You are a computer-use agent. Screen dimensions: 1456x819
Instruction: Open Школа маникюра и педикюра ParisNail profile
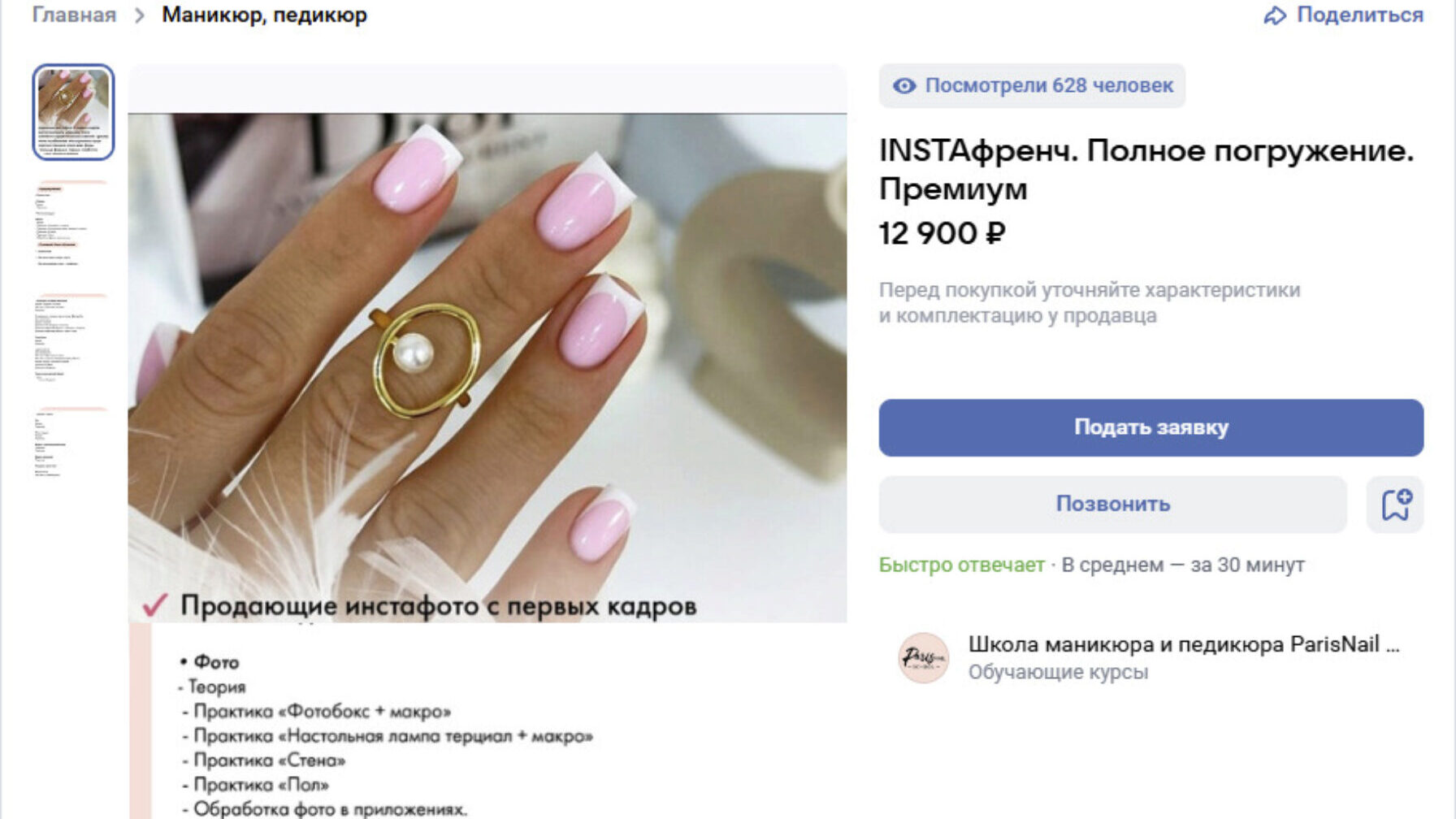(x=1184, y=644)
